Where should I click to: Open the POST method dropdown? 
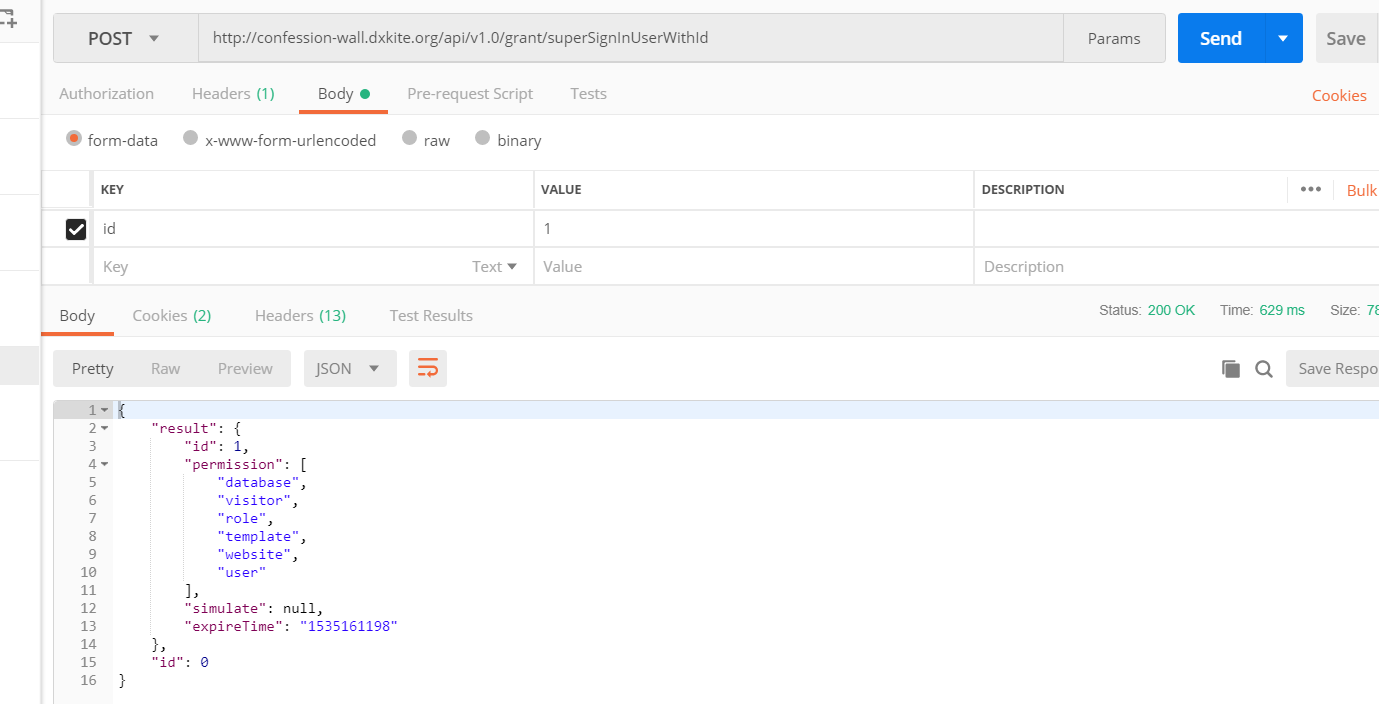point(125,39)
